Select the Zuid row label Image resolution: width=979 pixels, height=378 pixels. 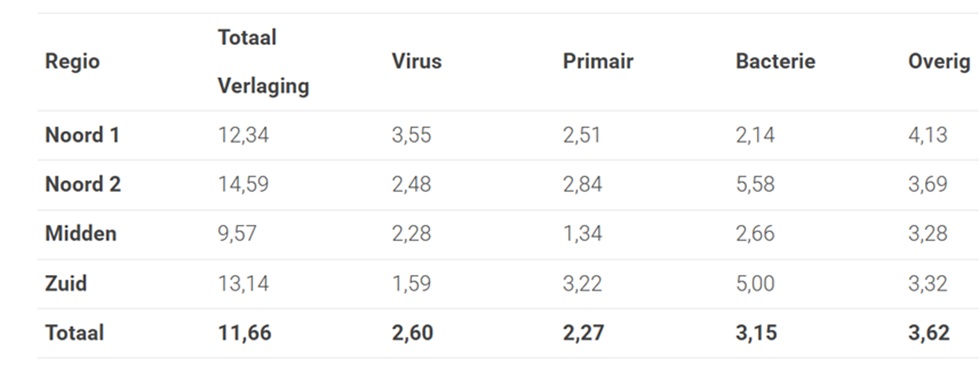(x=66, y=284)
